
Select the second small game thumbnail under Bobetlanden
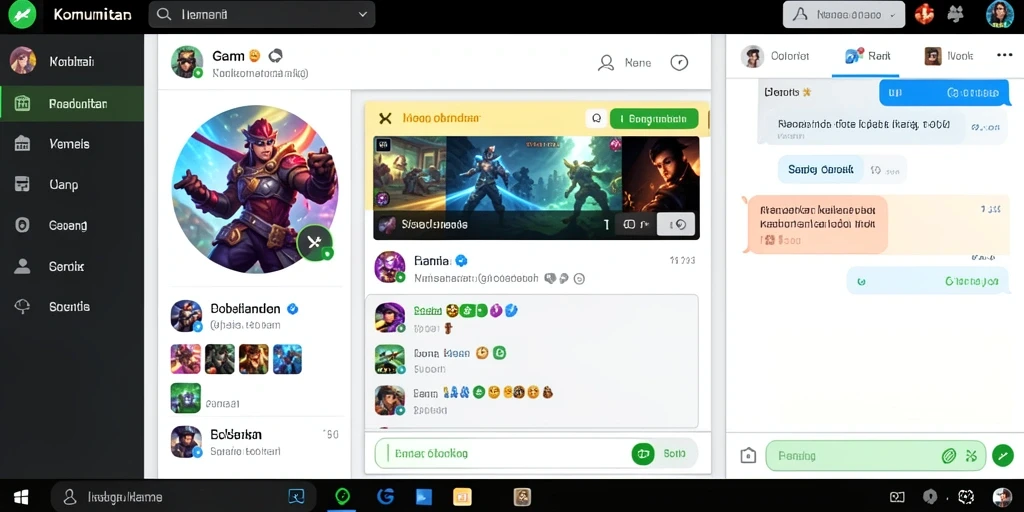219,359
